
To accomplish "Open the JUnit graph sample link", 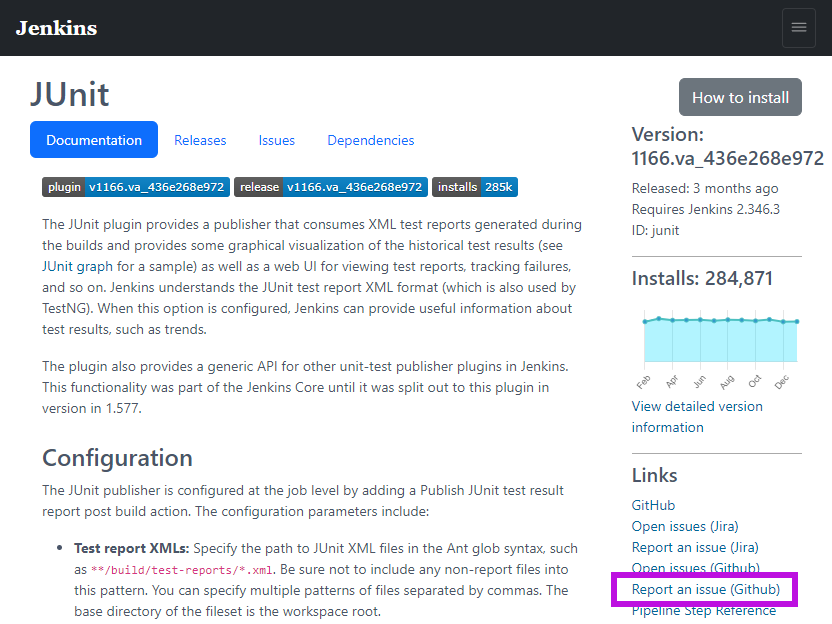I will point(57,267).
